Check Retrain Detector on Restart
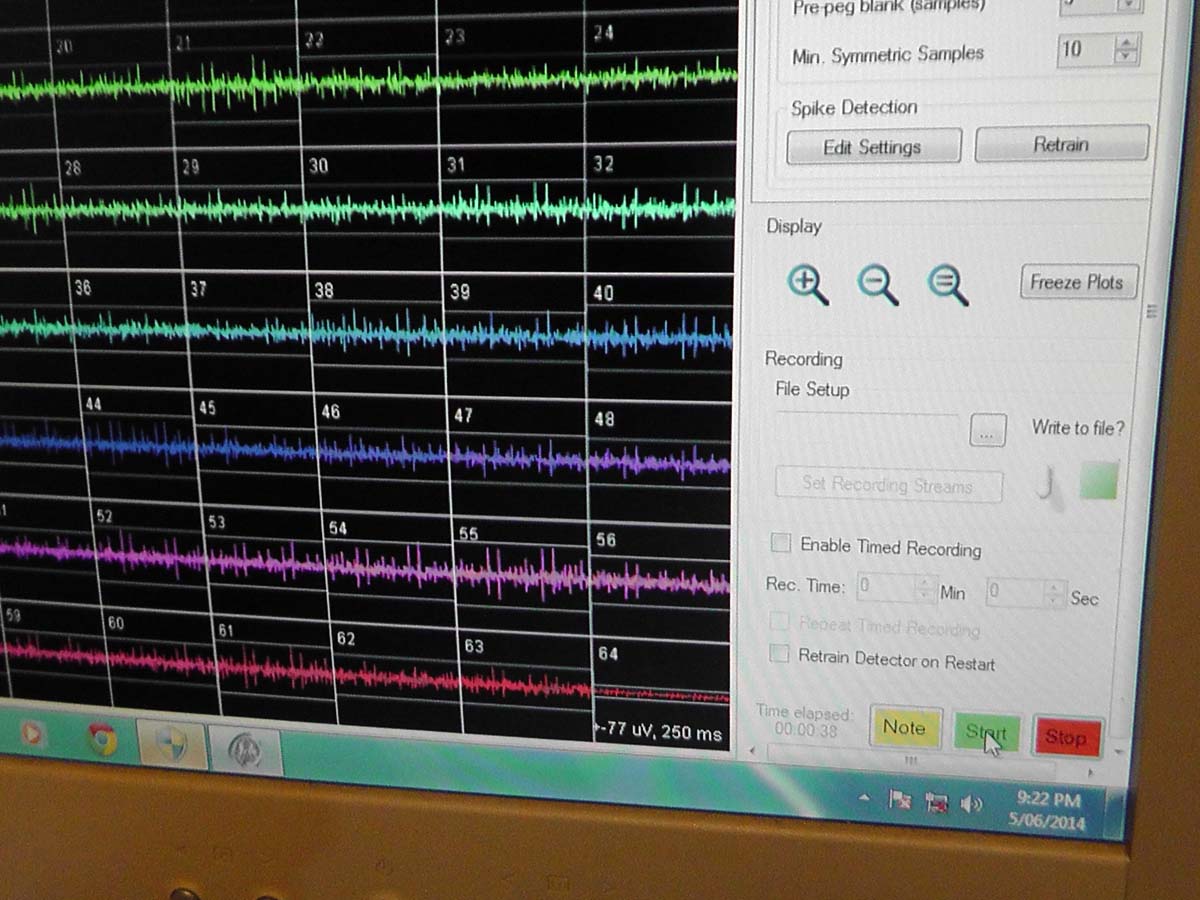 coord(779,654)
